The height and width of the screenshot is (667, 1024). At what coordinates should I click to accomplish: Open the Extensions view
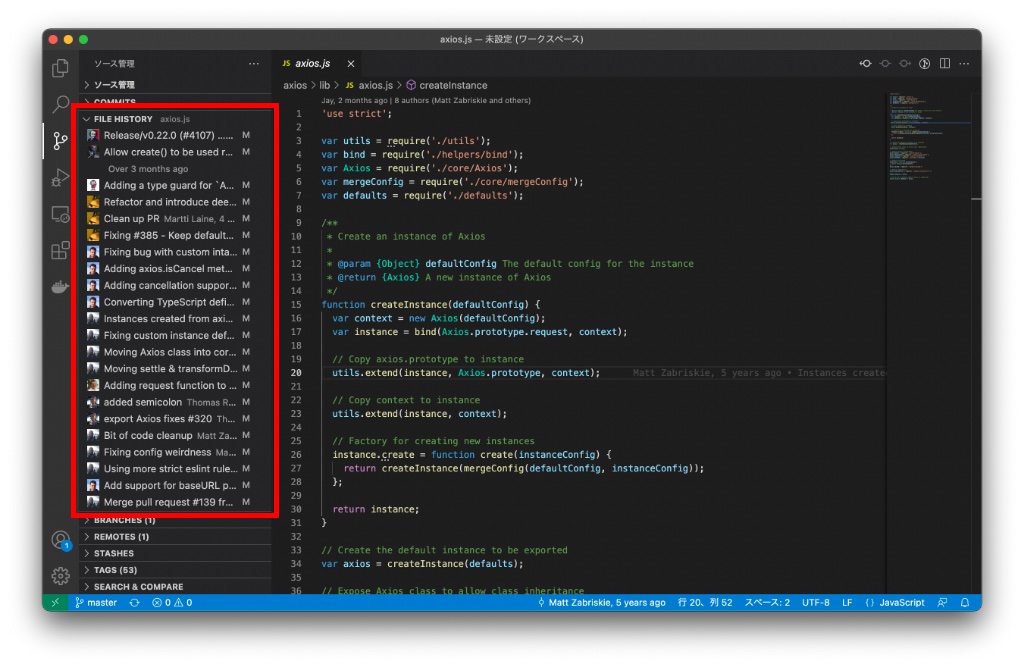[61, 250]
